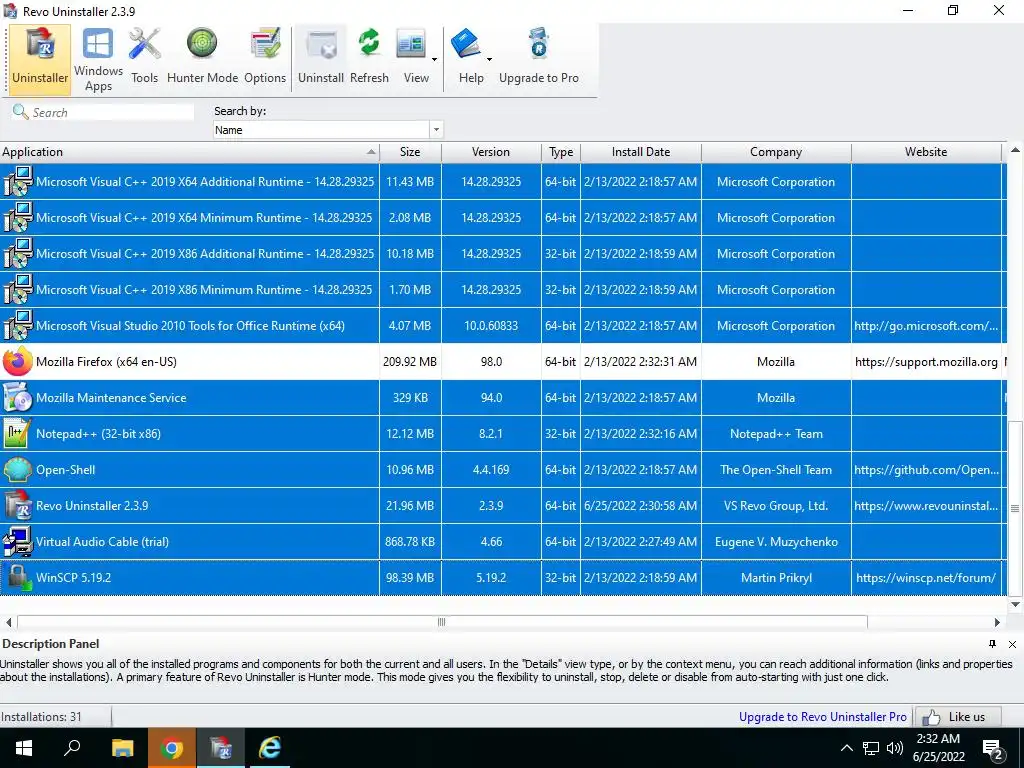Click 209.92 MB size cell
Screen dimensions: 1024x768
(x=410, y=362)
